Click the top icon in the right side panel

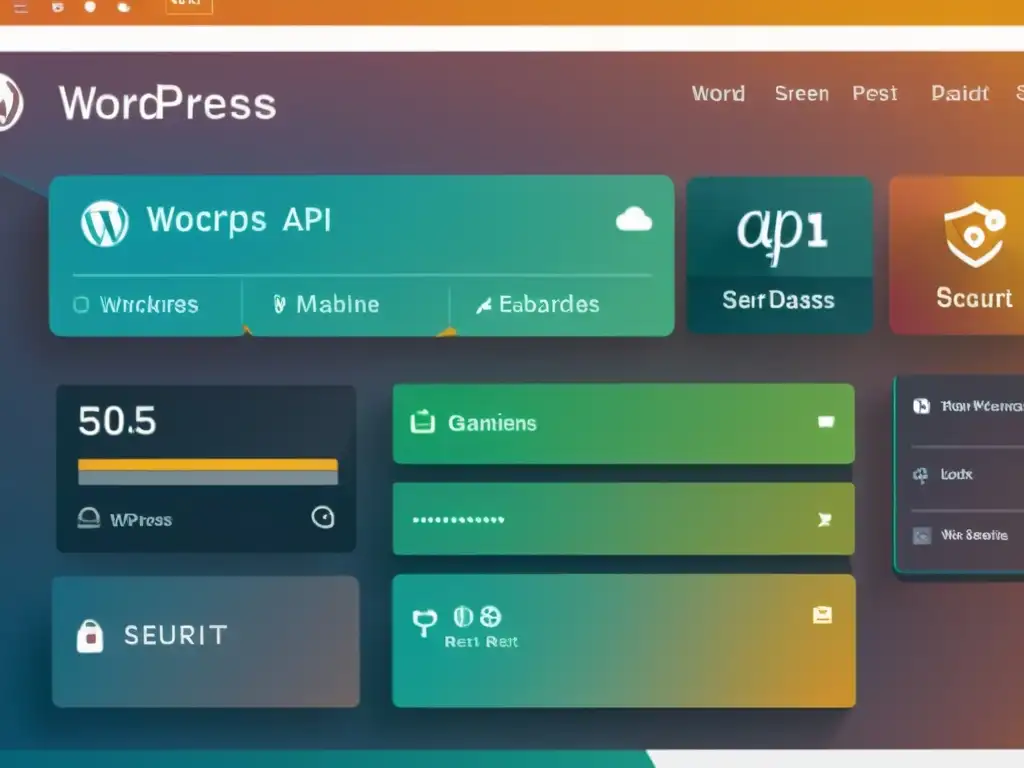click(921, 406)
